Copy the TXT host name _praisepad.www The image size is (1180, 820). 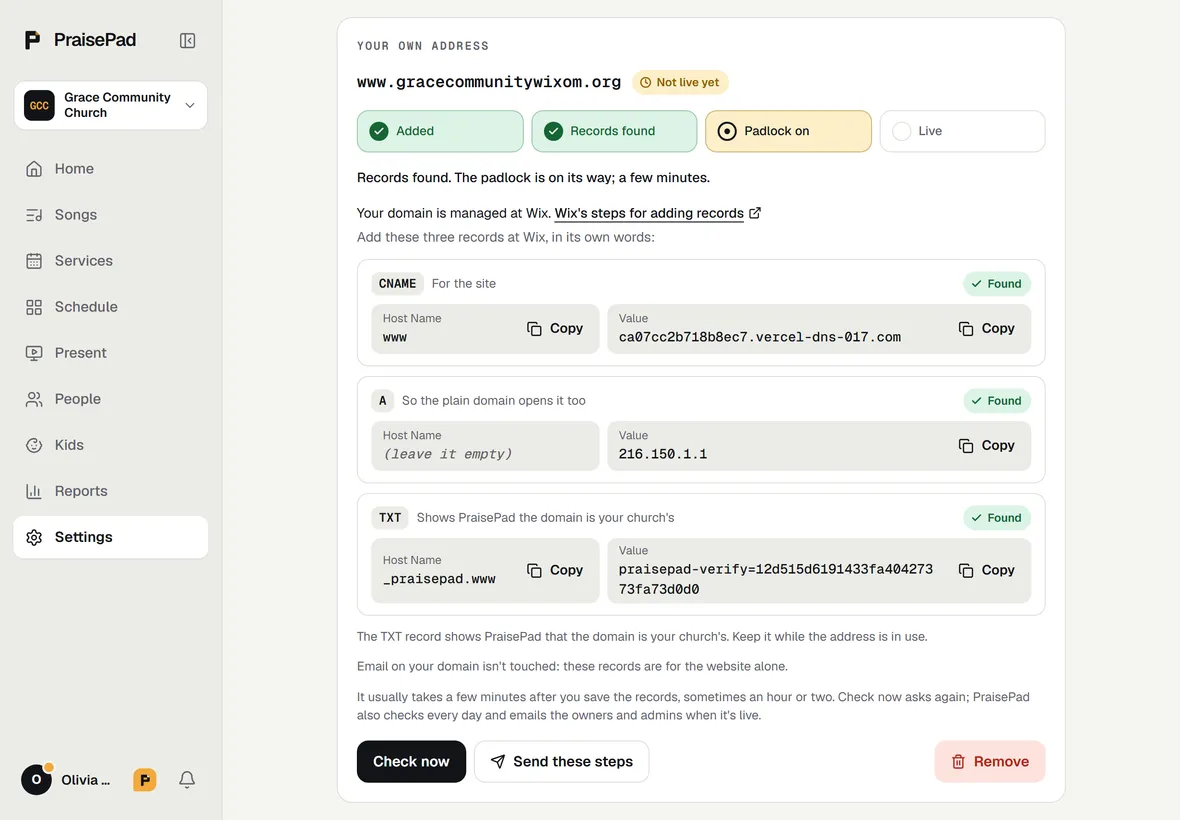click(555, 570)
